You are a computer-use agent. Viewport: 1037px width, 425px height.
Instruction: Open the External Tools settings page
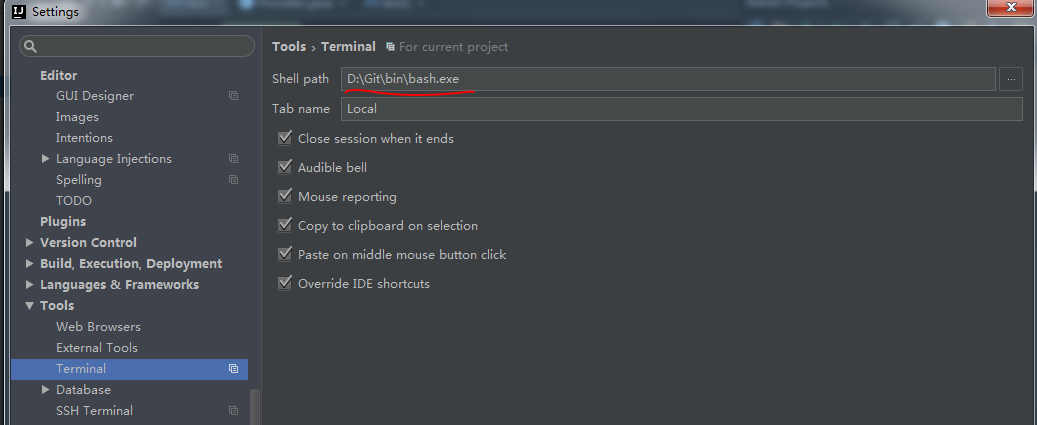pyautogui.click(x=97, y=348)
